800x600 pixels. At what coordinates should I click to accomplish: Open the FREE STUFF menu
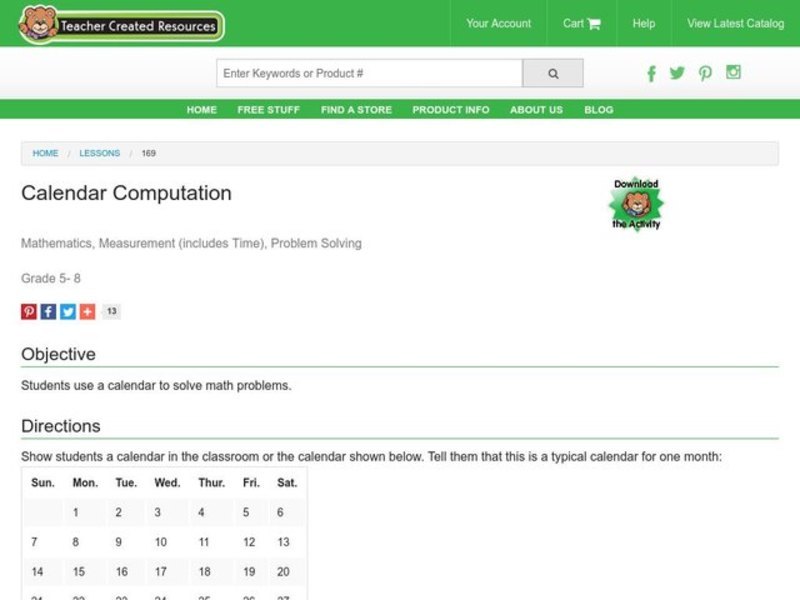tap(268, 110)
